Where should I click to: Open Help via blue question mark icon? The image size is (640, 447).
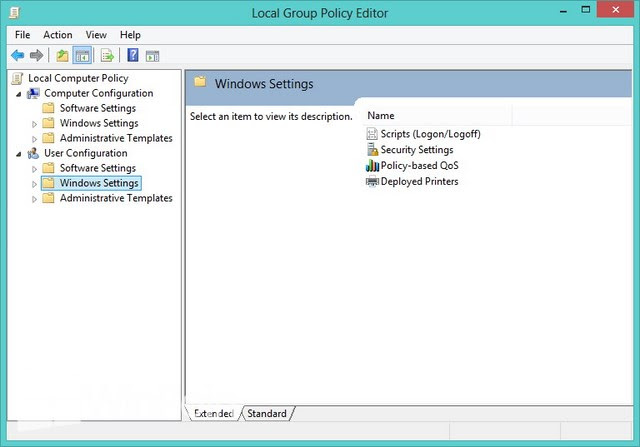coord(133,55)
